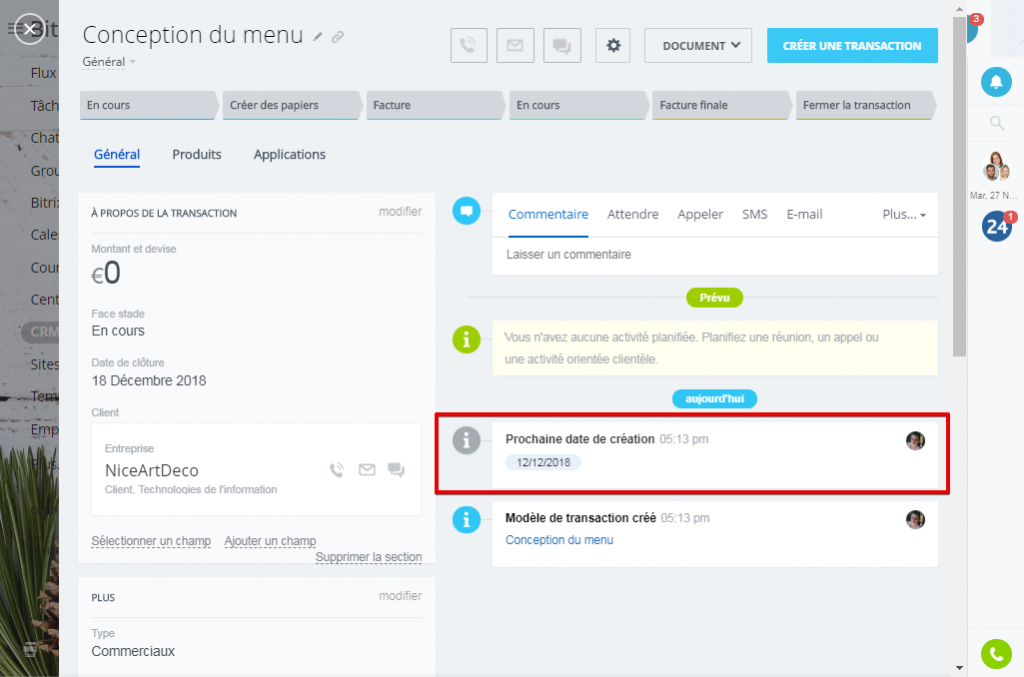Image resolution: width=1024 pixels, height=677 pixels.
Task: Click the search magnifier in right sidebar
Action: pyautogui.click(x=997, y=123)
